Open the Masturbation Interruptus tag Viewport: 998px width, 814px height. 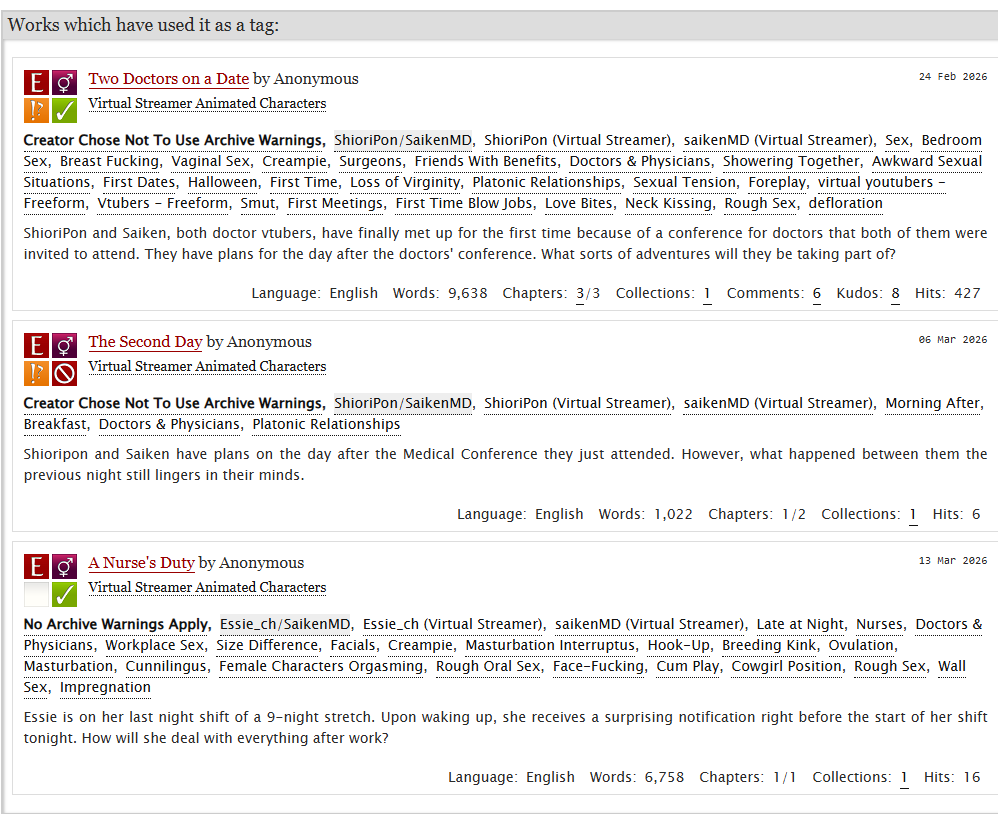coord(550,645)
